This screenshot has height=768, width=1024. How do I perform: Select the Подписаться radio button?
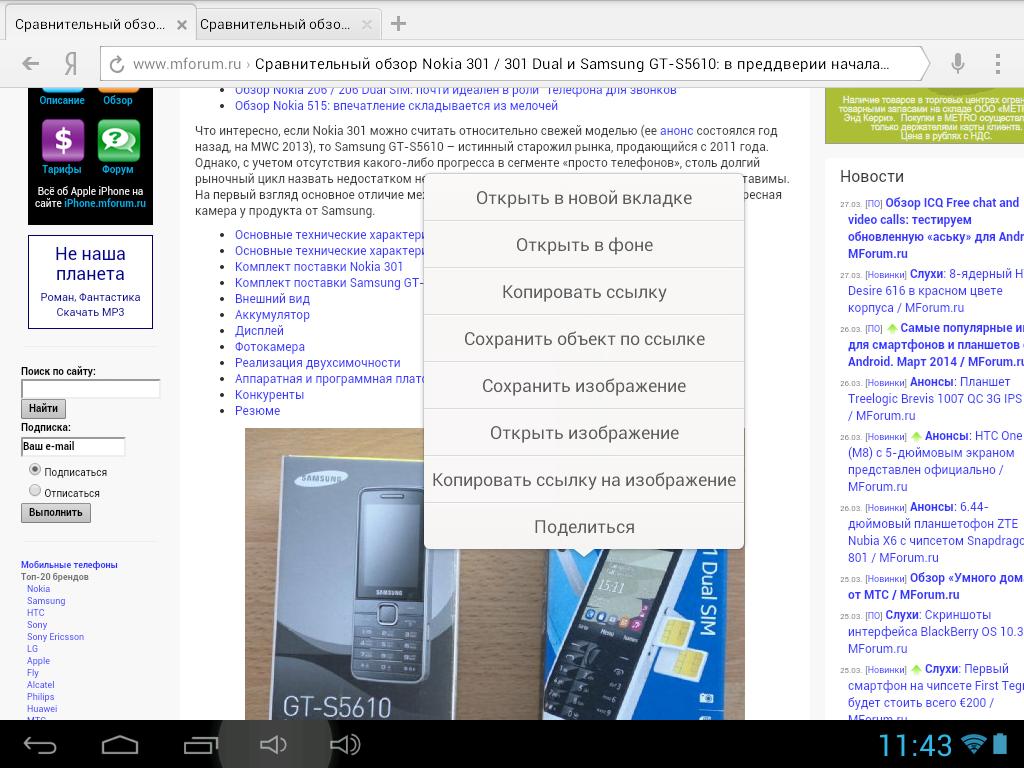pos(35,470)
